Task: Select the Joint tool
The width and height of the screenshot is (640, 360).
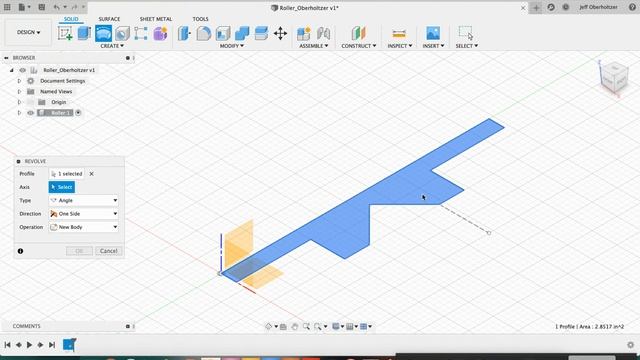Action: (x=323, y=33)
